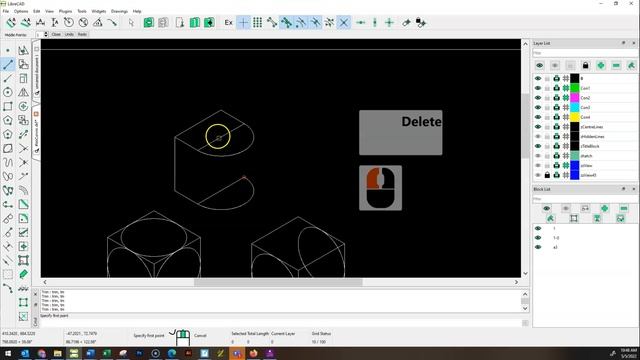The image size is (640, 360).
Task: Click the Layer List filter field
Action: 584,53
